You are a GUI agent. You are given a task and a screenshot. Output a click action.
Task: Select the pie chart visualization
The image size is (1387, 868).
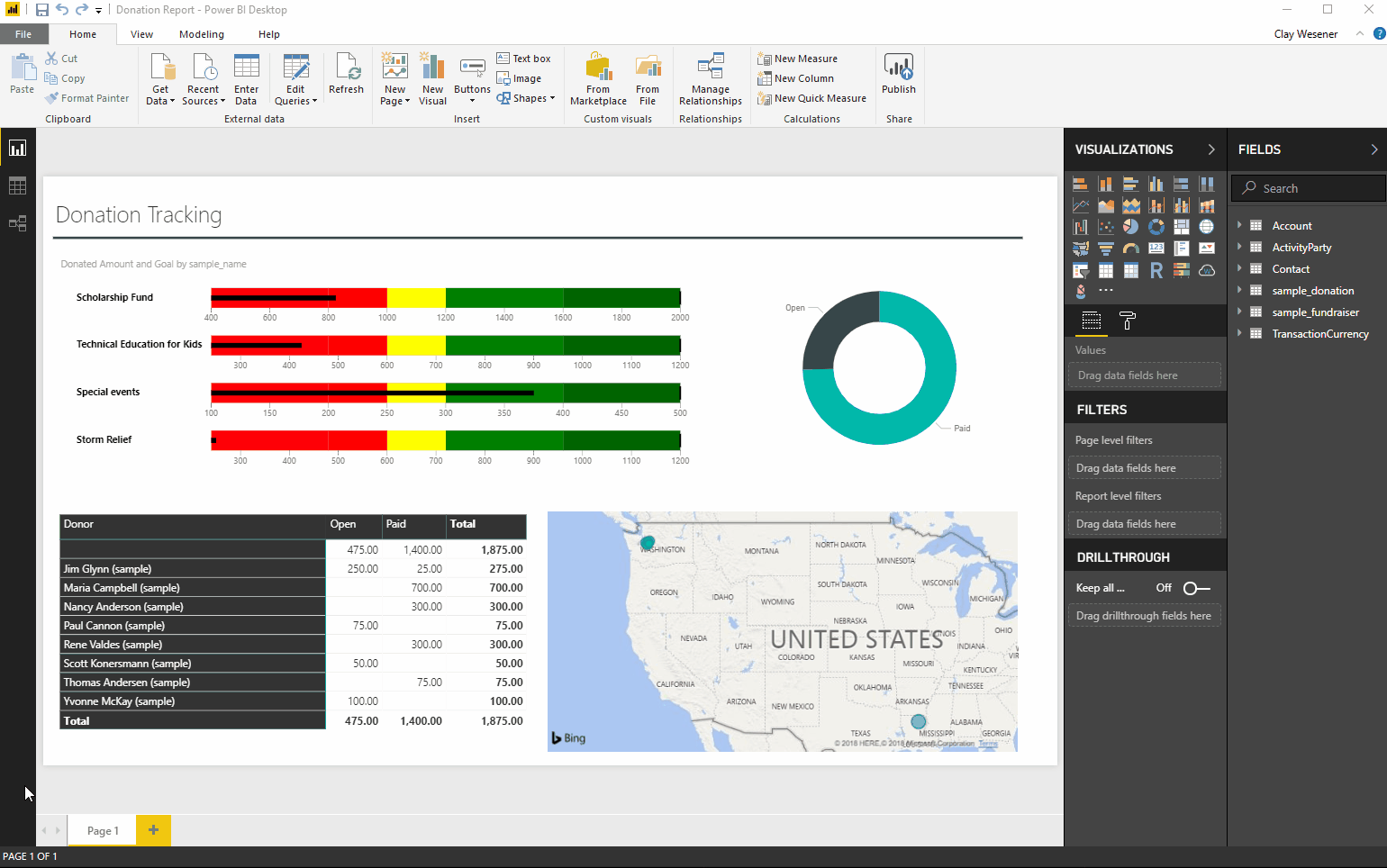1130,227
